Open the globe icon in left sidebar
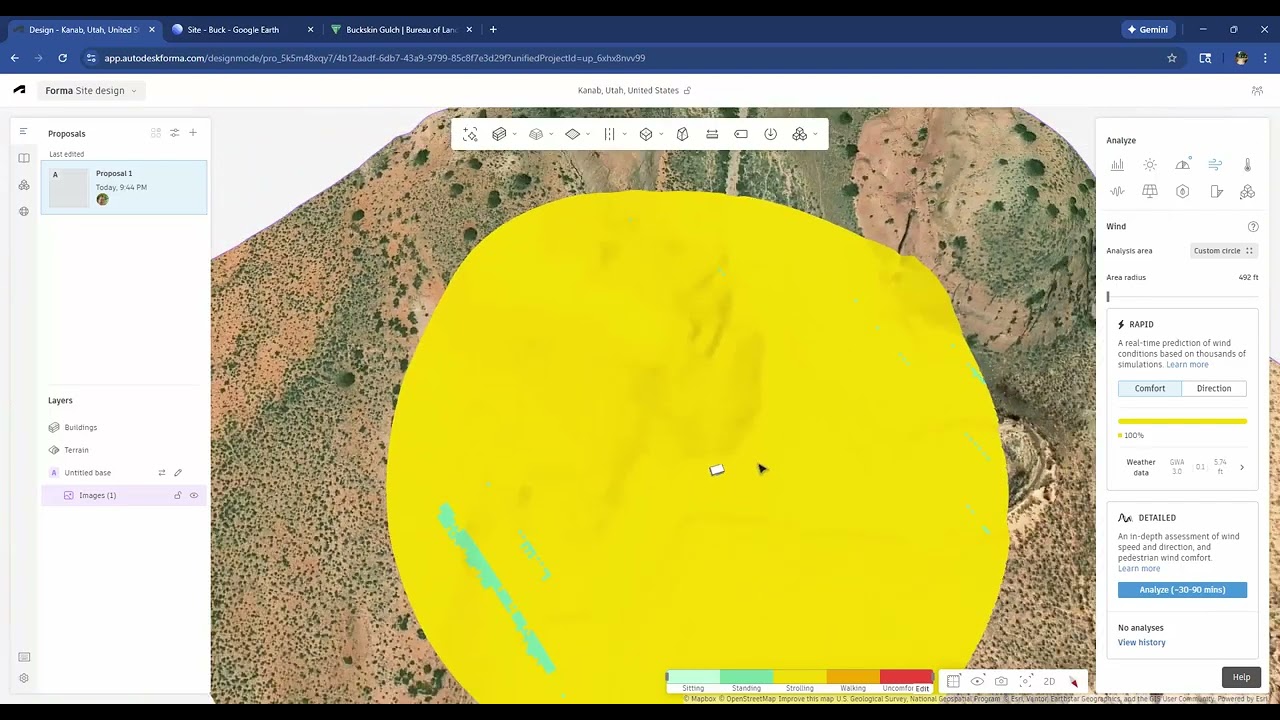 pos(24,212)
